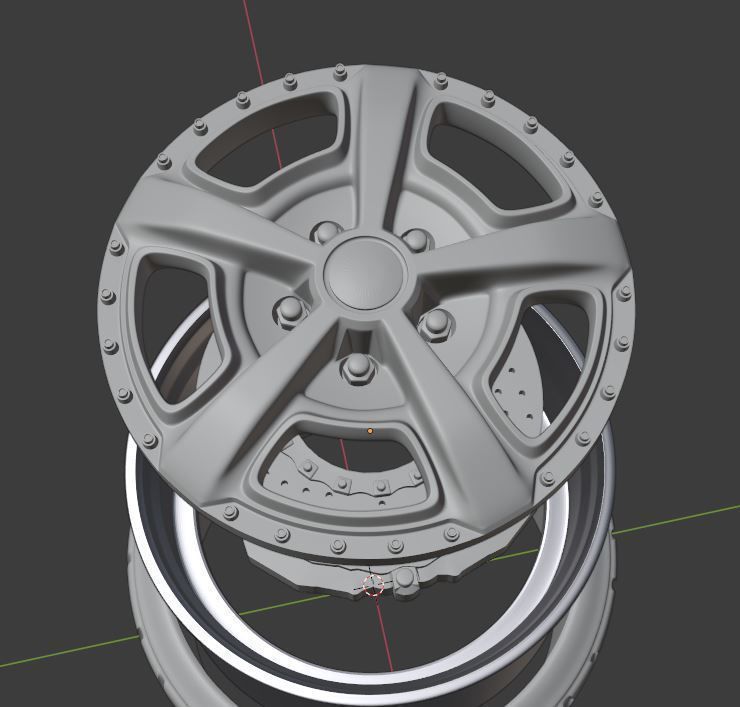This screenshot has width=740, height=707.
Task: Click the orange object origin dot
Action: pos(370,431)
